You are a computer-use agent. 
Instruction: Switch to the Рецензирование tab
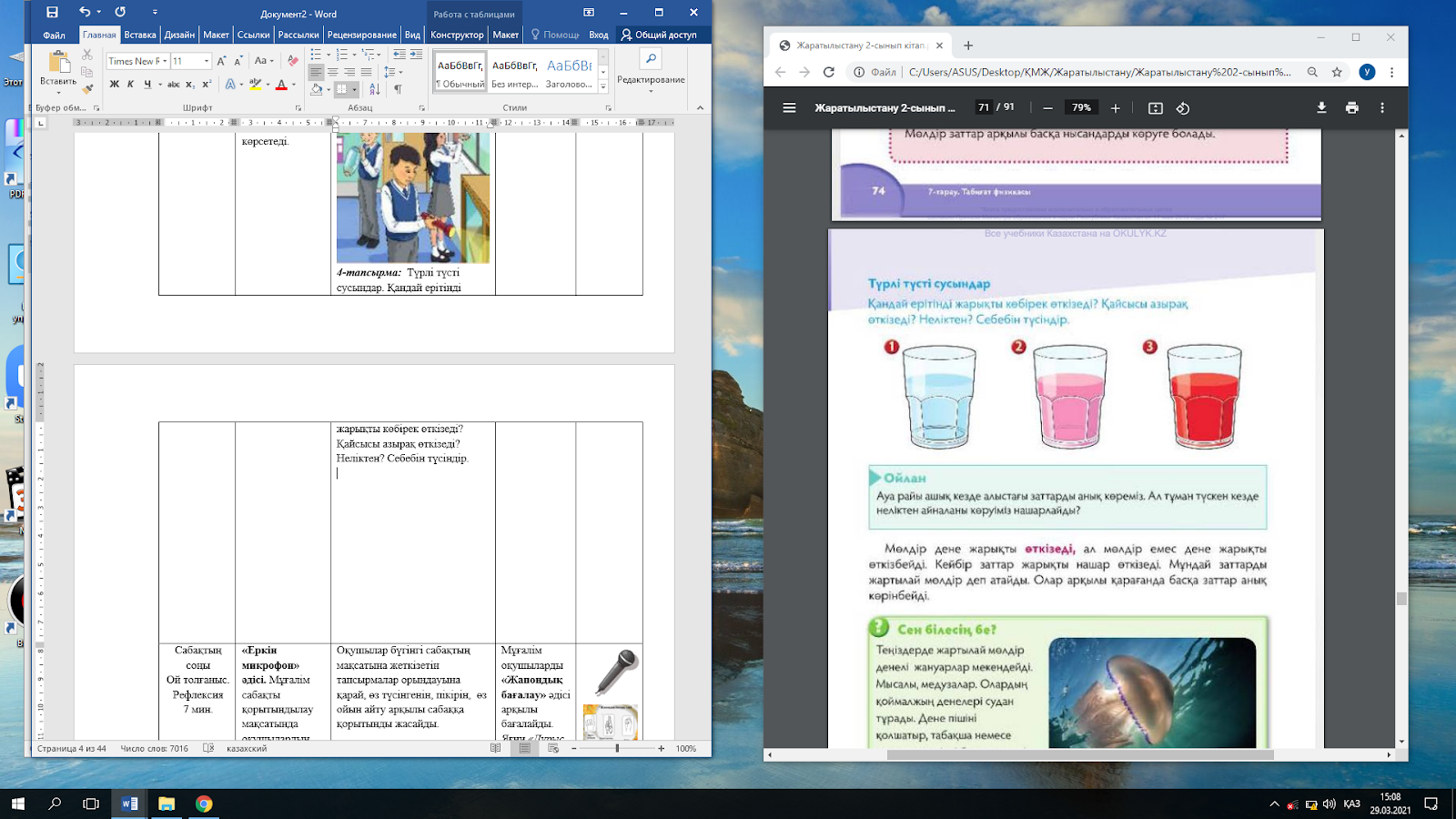[361, 35]
